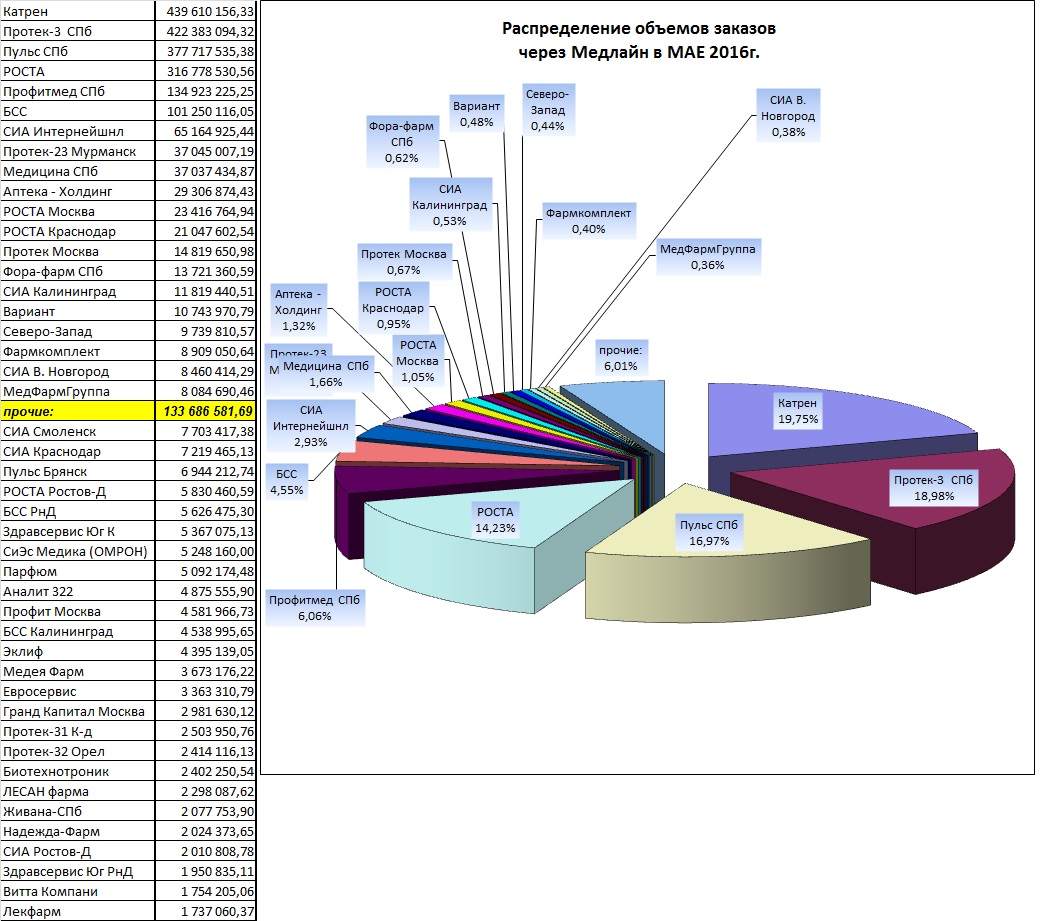
Task: Select the "Протек-31 К-д" cell
Action: click(78, 731)
